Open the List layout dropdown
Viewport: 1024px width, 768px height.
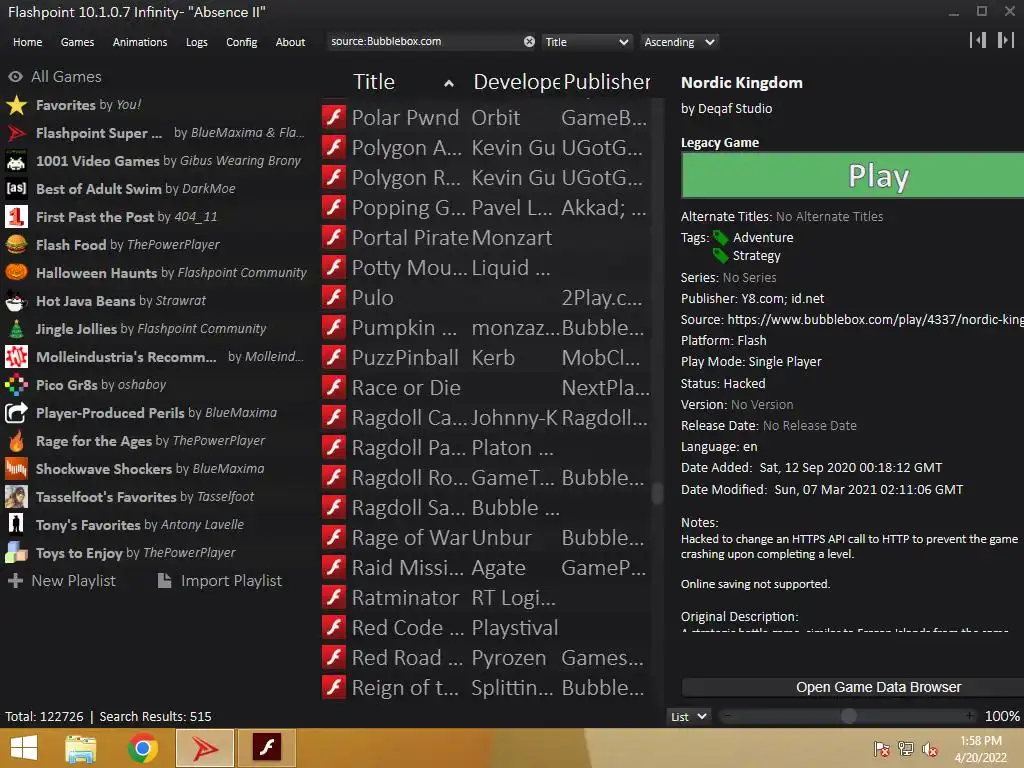click(688, 716)
